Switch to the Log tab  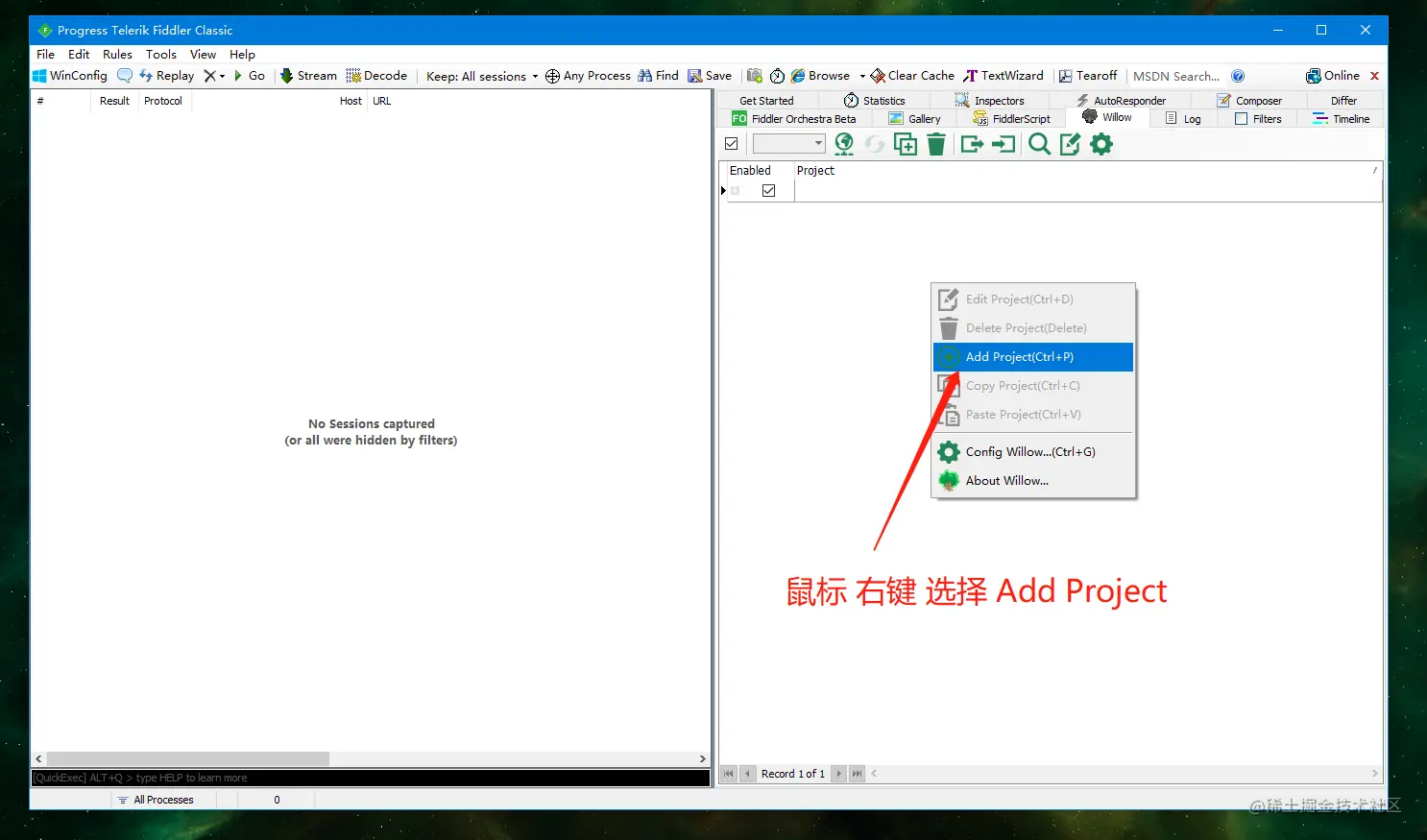(1183, 119)
